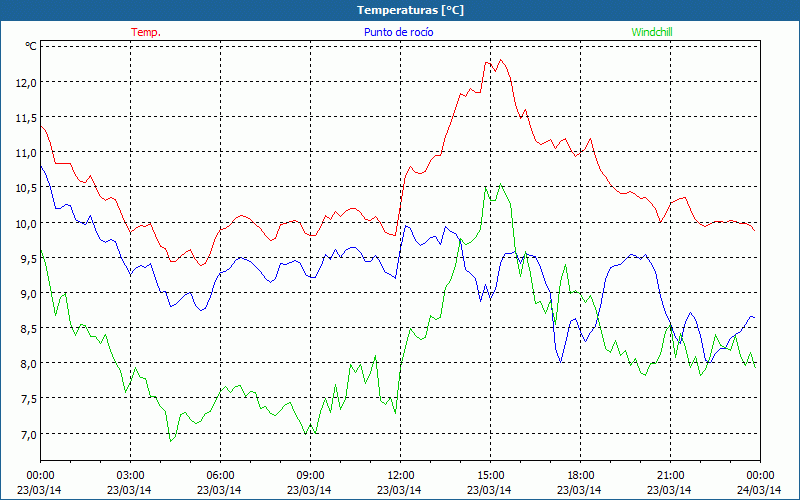Viewport: 800px width, 500px height.
Task: Click the 12:00 time axis label
Action: (x=401, y=476)
